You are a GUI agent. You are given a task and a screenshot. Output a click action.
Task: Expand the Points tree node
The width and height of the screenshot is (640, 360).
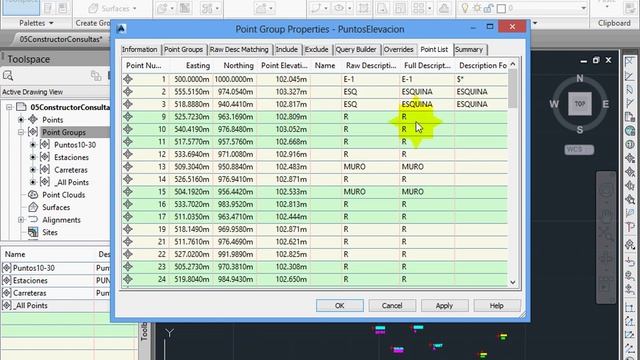(21, 120)
